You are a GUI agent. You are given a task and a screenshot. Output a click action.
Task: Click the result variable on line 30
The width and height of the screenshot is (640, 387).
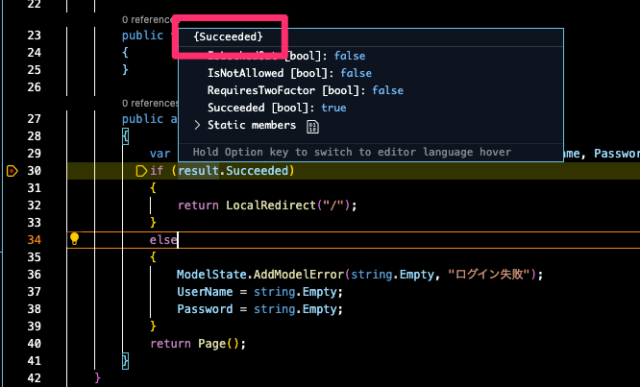pos(198,171)
